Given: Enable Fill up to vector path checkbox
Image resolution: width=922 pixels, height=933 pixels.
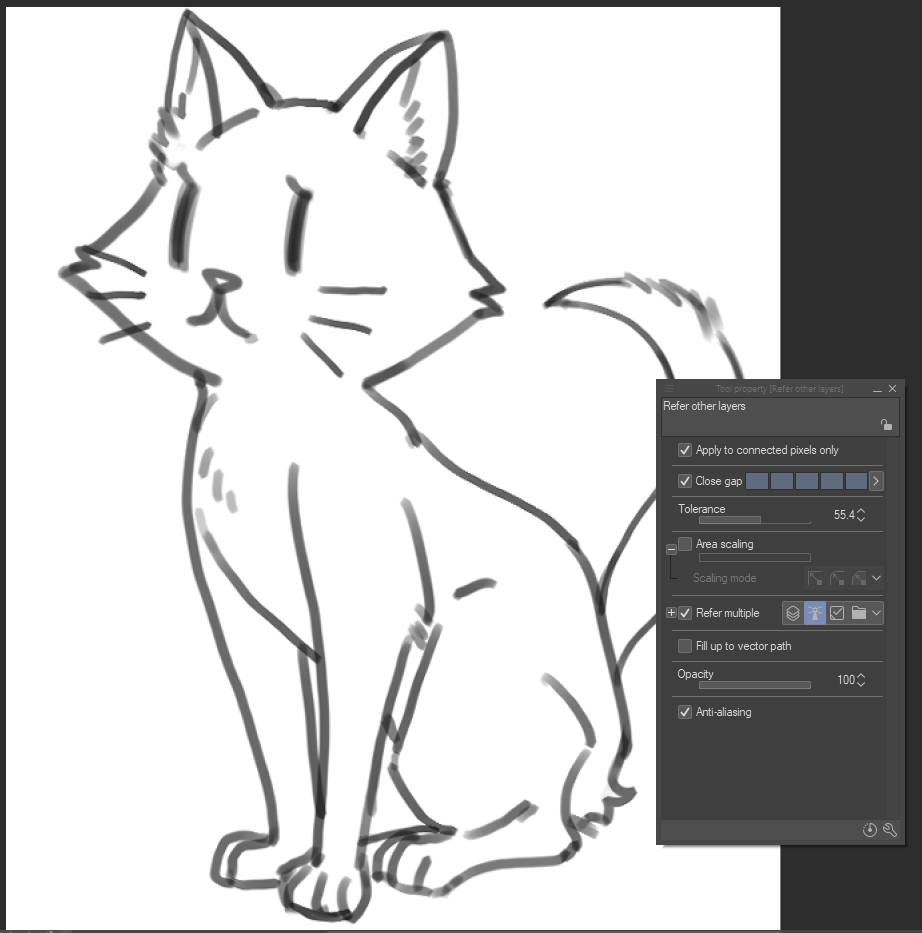Looking at the screenshot, I should (x=685, y=646).
